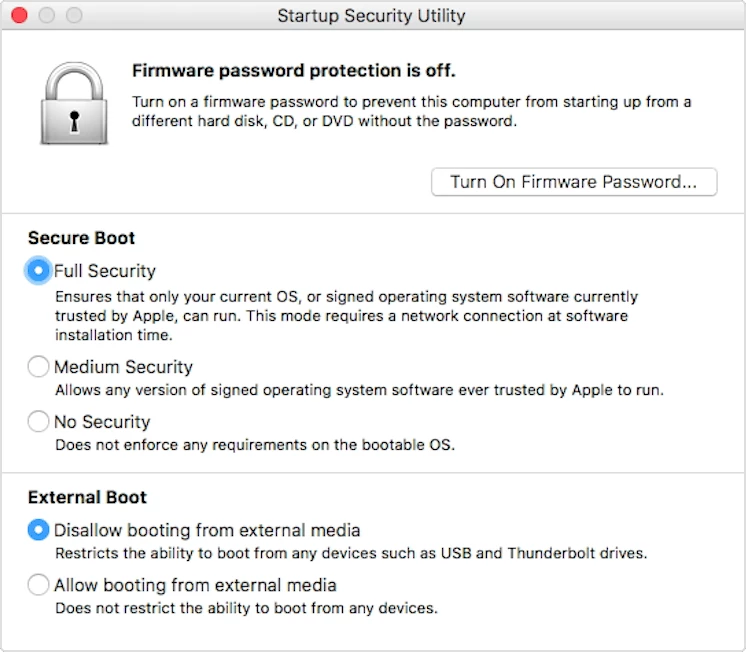
Task: Select the Full Security radio button
Action: point(39,271)
